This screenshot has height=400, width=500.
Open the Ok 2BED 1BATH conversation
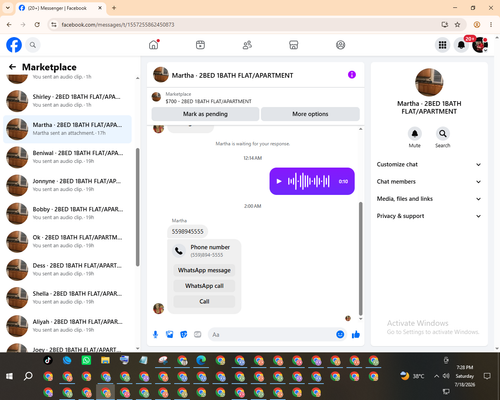(67, 241)
